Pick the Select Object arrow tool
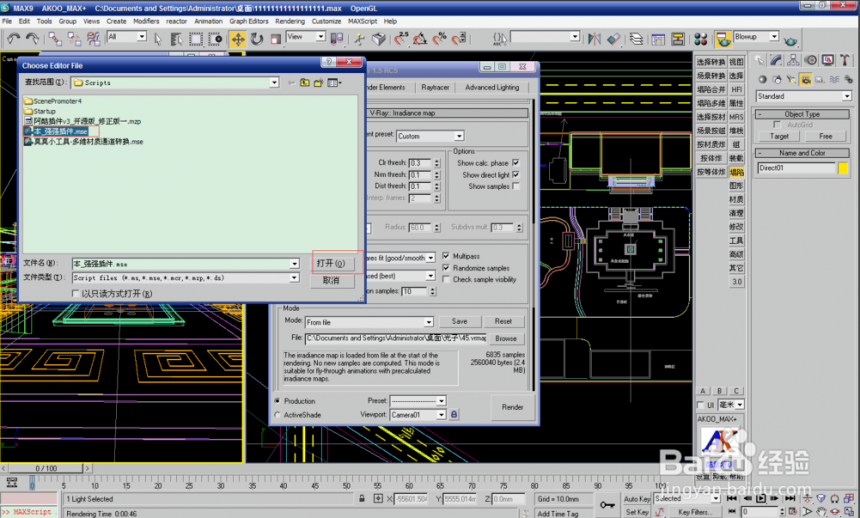The height and width of the screenshot is (518, 860). point(158,38)
